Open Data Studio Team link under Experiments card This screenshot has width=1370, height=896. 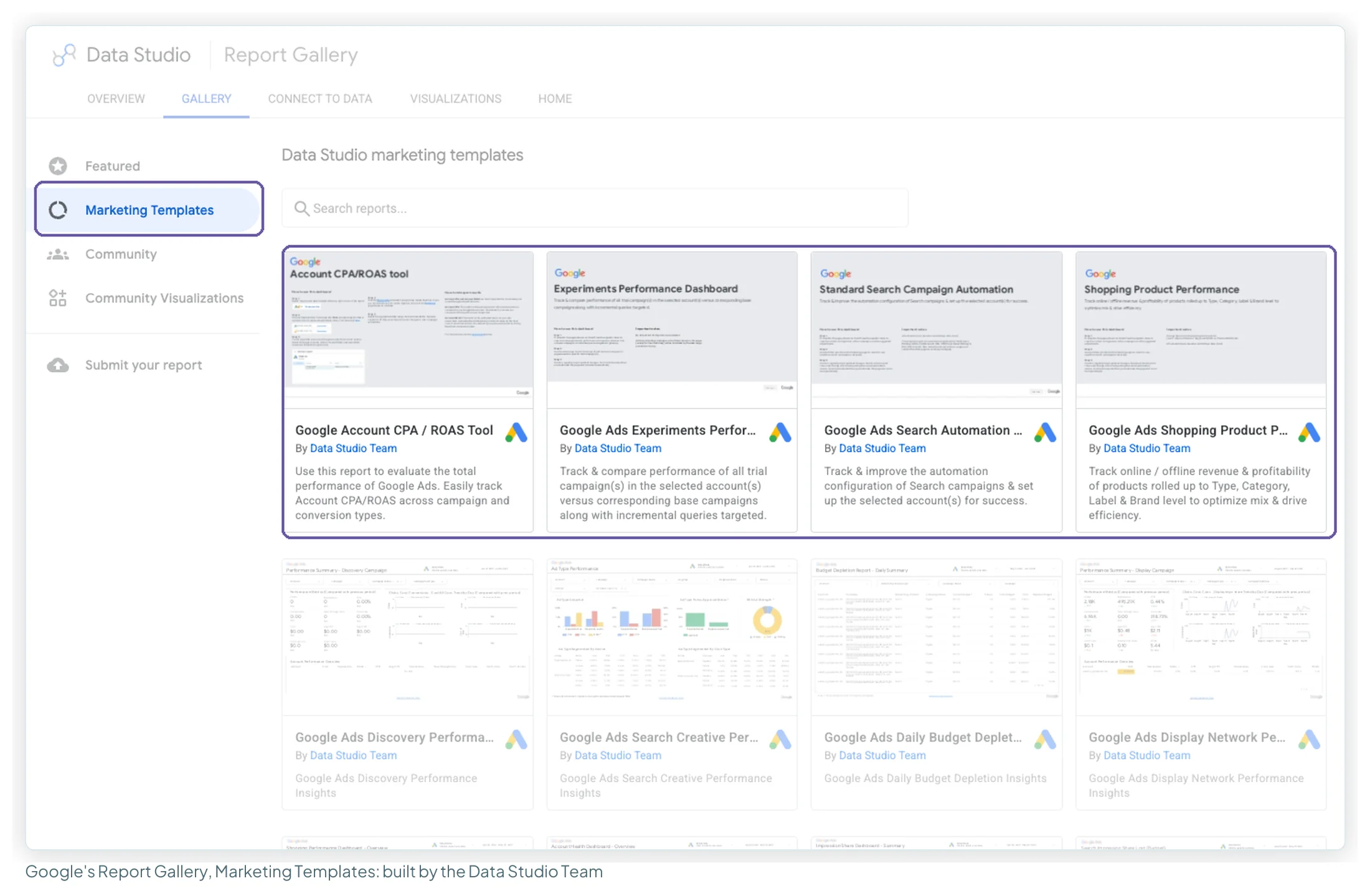[618, 448]
